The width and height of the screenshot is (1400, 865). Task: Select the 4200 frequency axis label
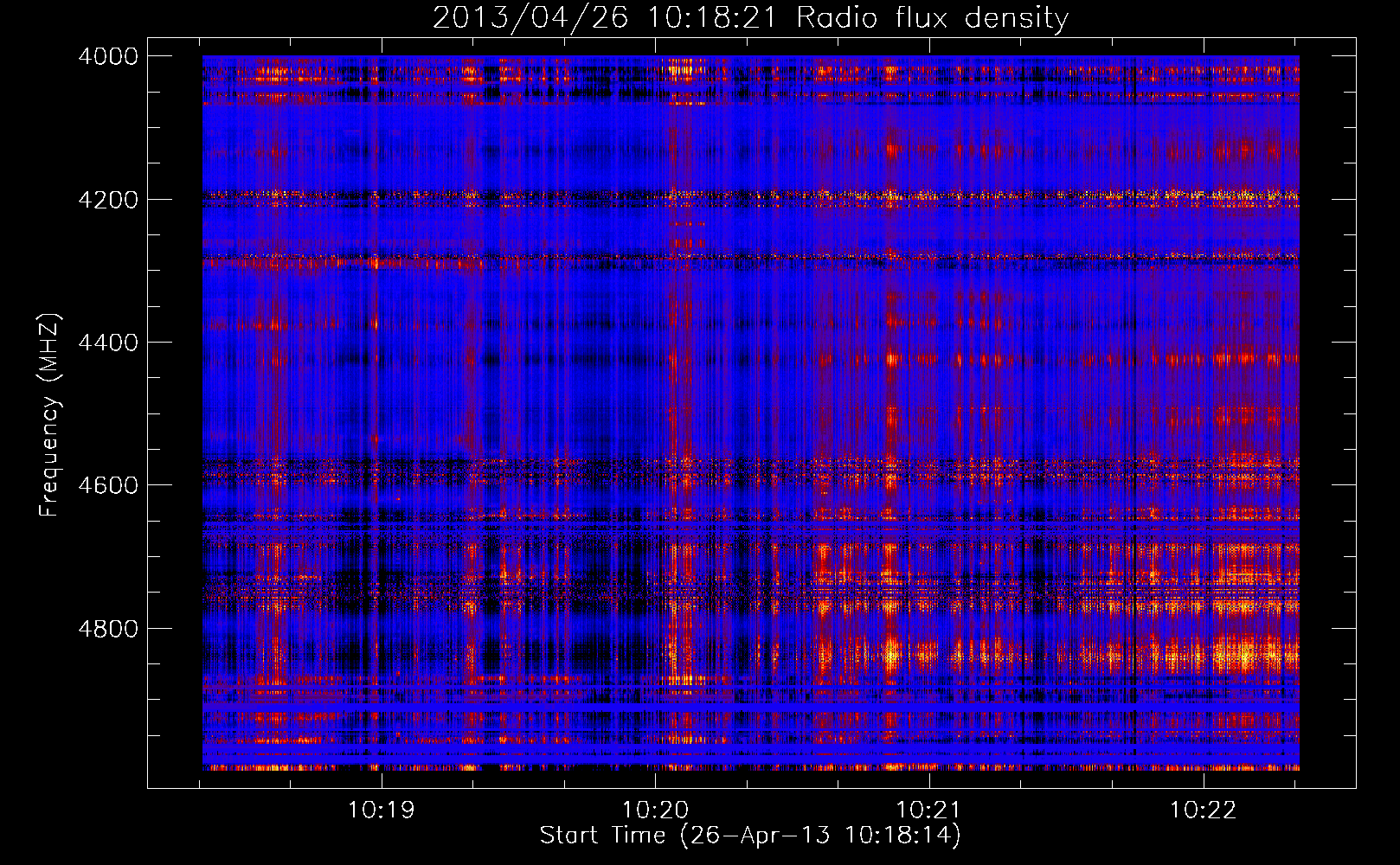tap(108, 199)
